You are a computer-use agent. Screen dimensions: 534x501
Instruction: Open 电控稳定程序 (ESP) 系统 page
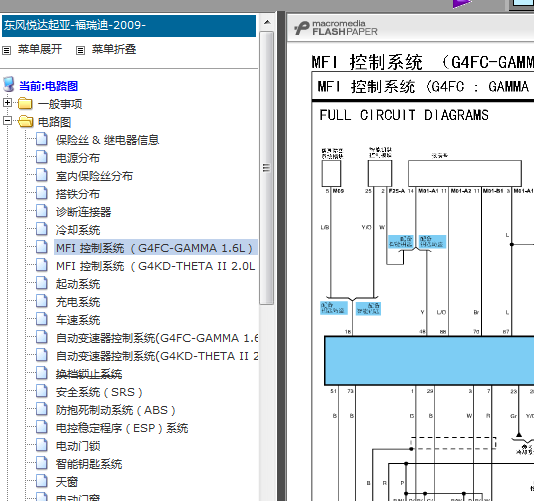122,428
